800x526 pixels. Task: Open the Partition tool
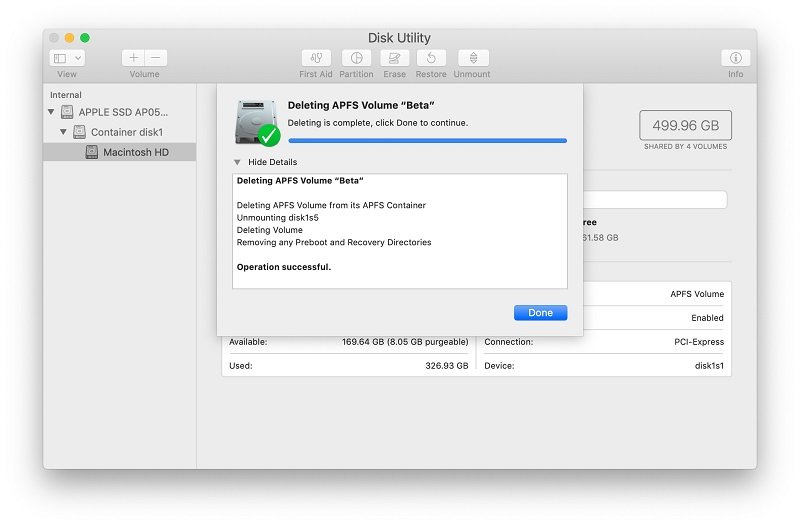click(x=357, y=58)
